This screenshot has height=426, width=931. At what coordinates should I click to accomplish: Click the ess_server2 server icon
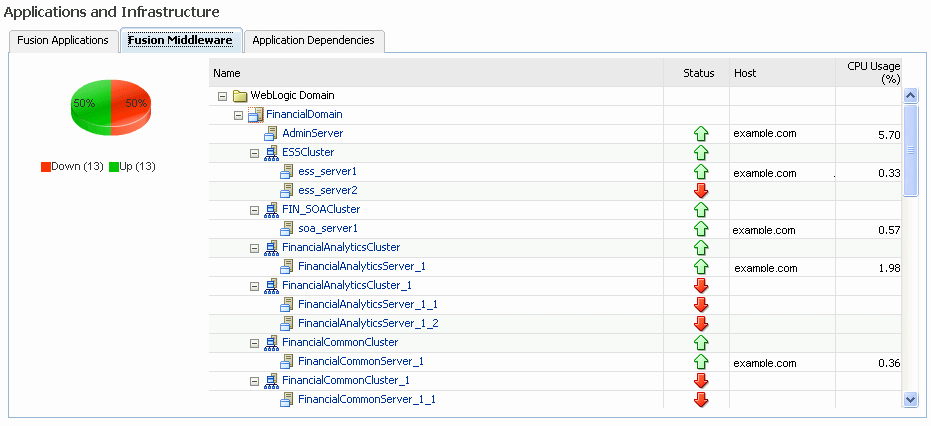tap(287, 191)
